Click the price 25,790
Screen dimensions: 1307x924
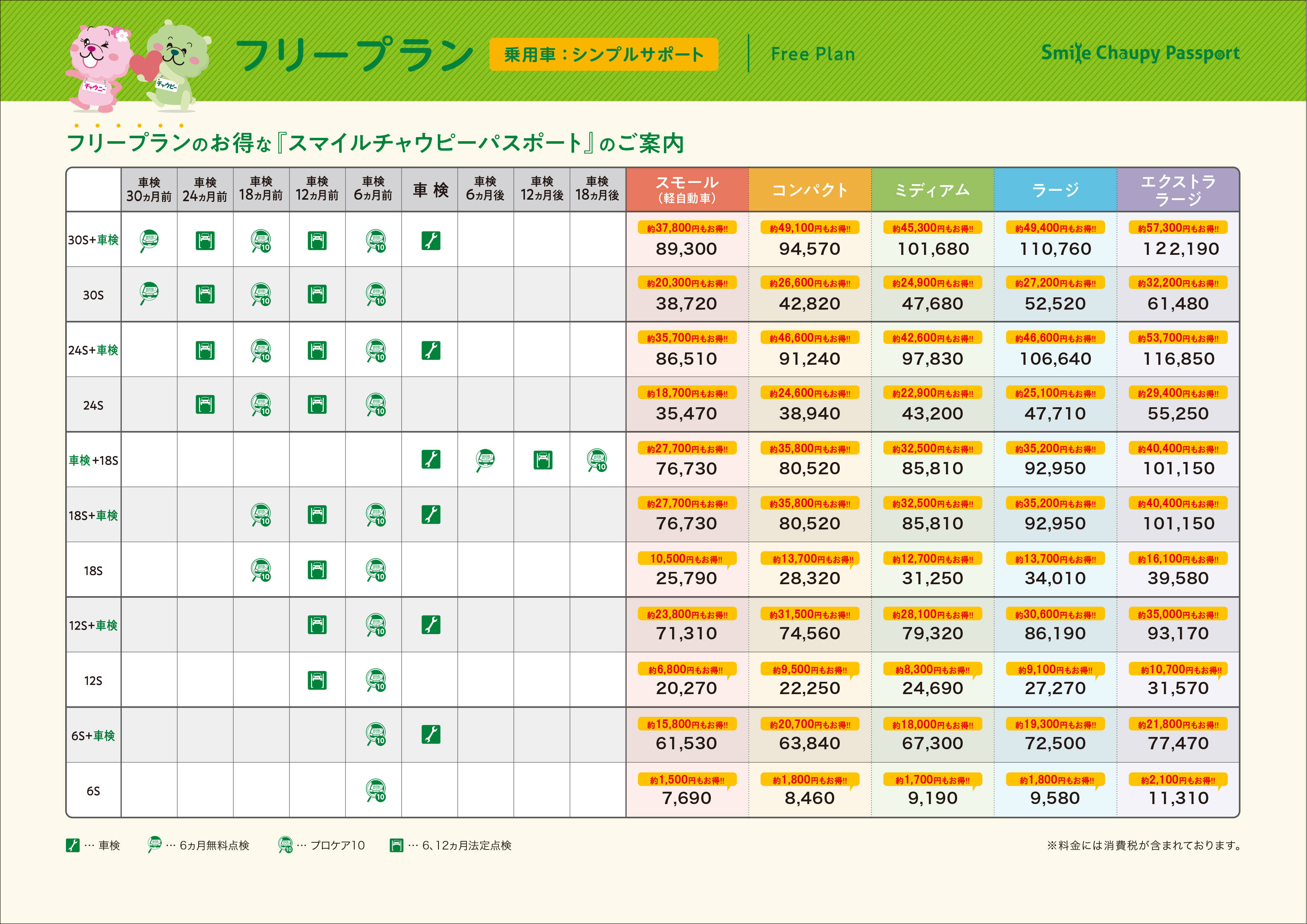687,578
